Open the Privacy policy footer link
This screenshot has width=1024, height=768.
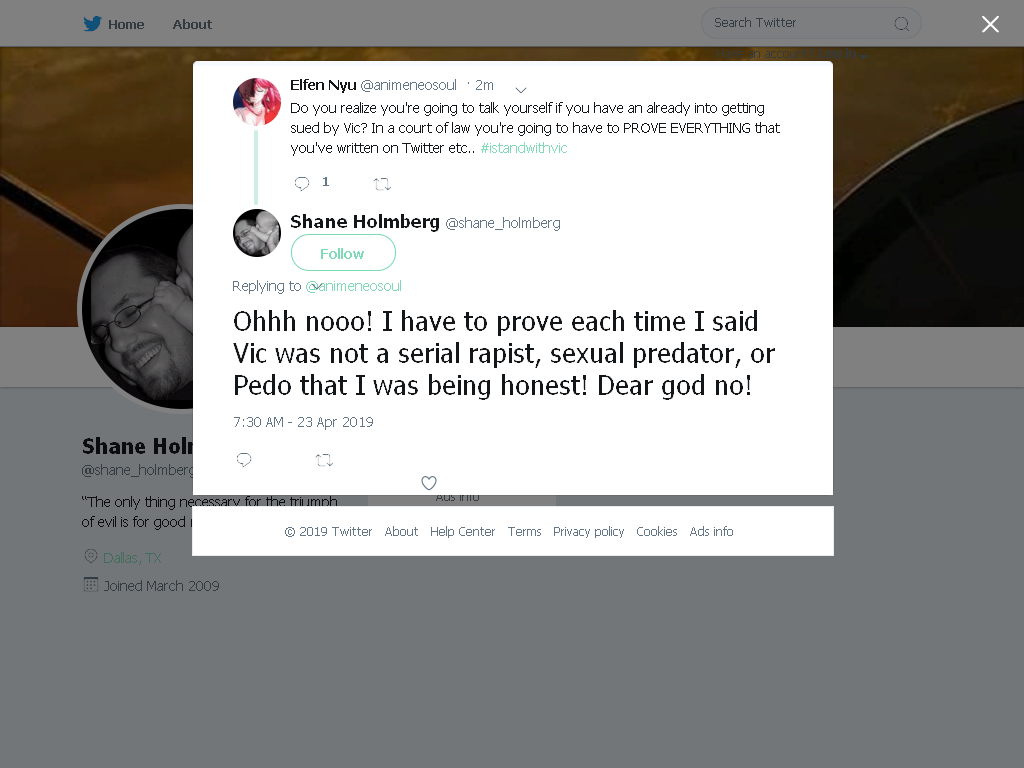point(588,532)
